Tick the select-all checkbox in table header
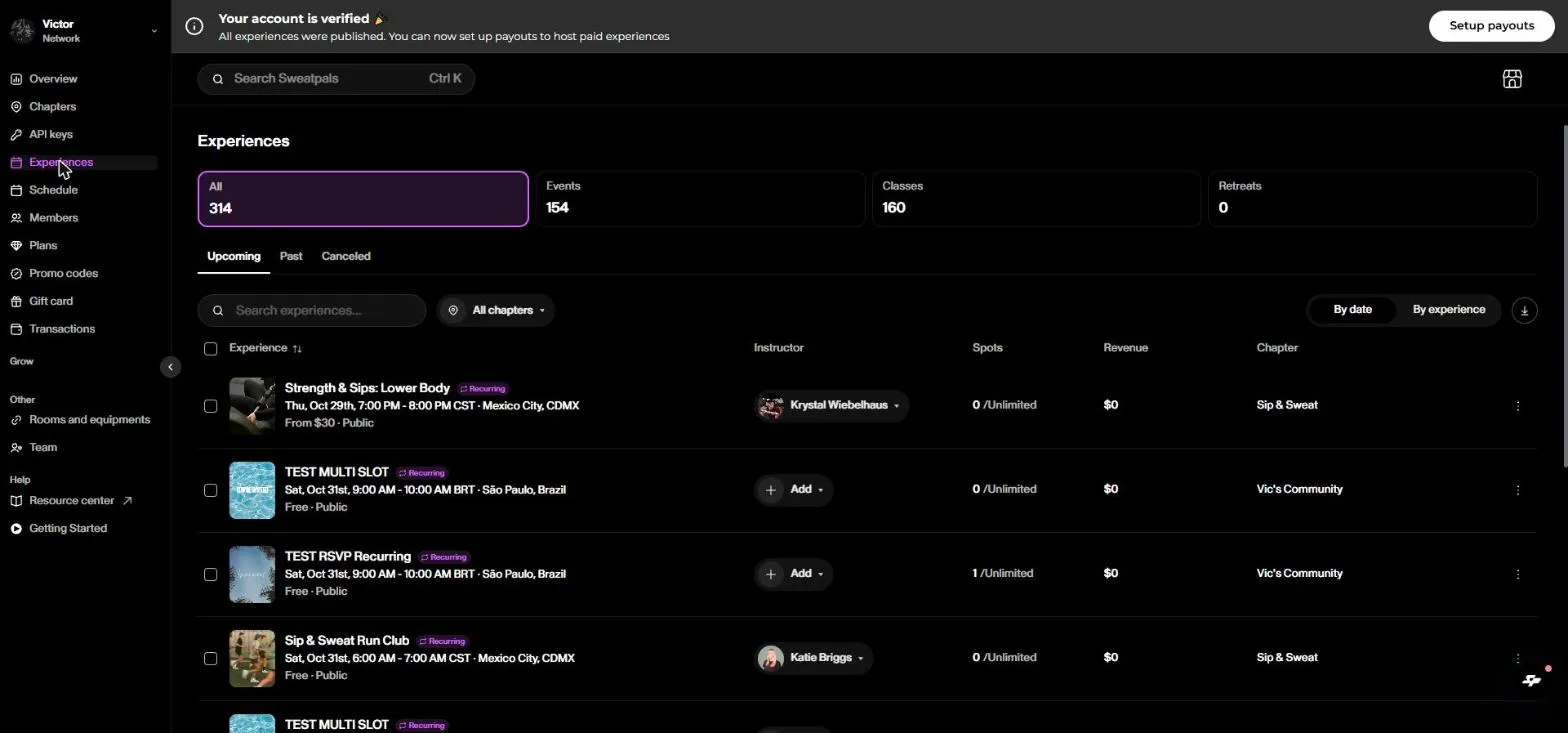Viewport: 1568px width, 733px height. pos(210,349)
